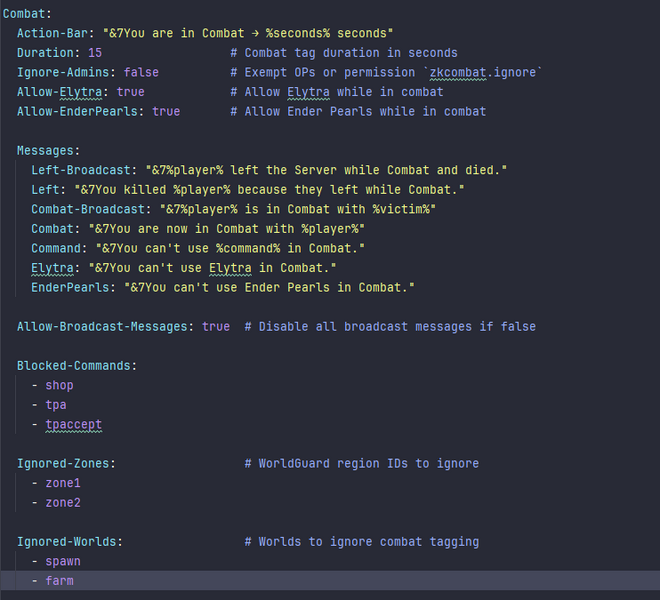Click the string "You killed %player% because they left"

click(x=226, y=190)
